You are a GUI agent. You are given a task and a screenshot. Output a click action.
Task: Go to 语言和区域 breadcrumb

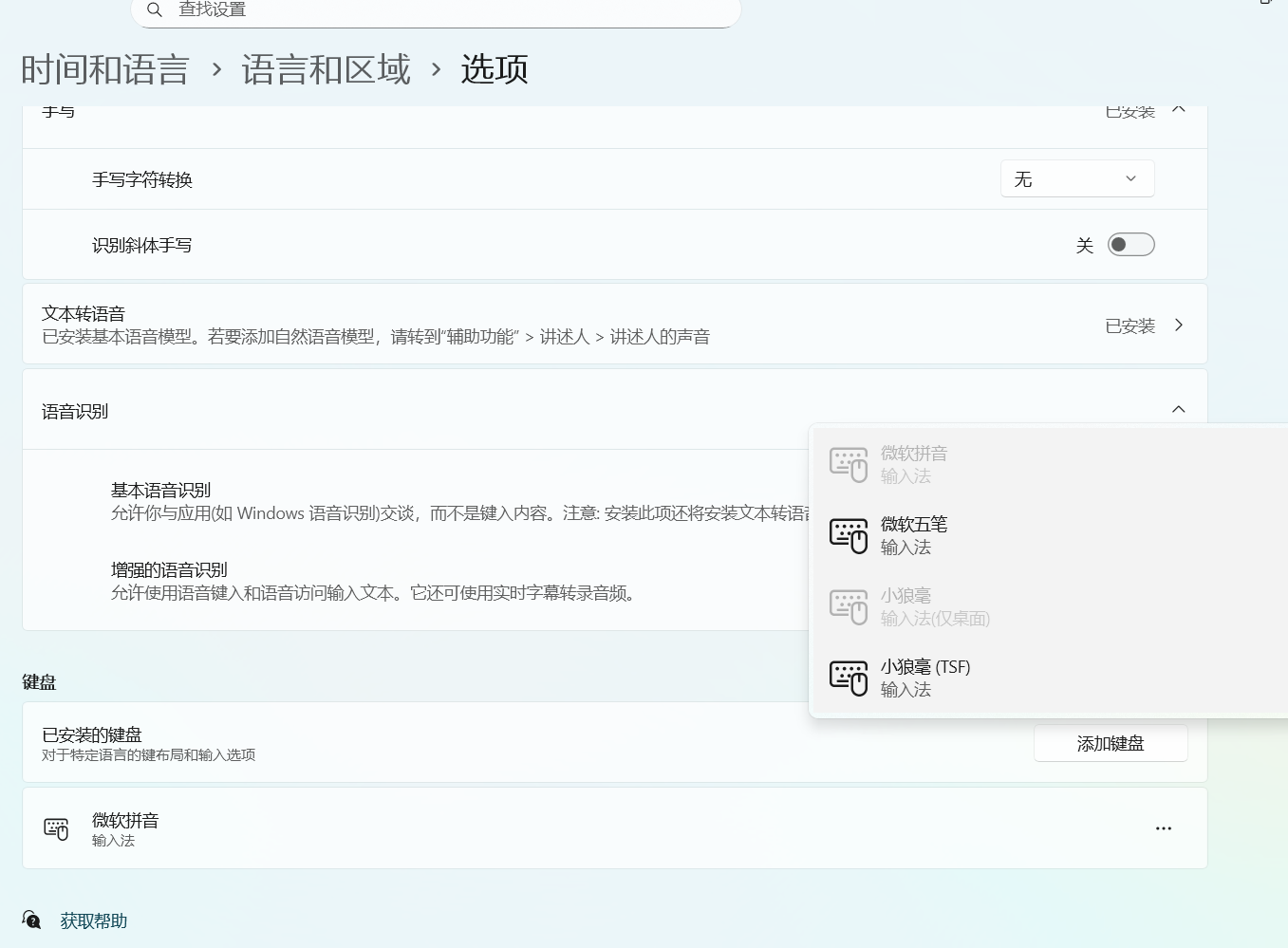326,70
